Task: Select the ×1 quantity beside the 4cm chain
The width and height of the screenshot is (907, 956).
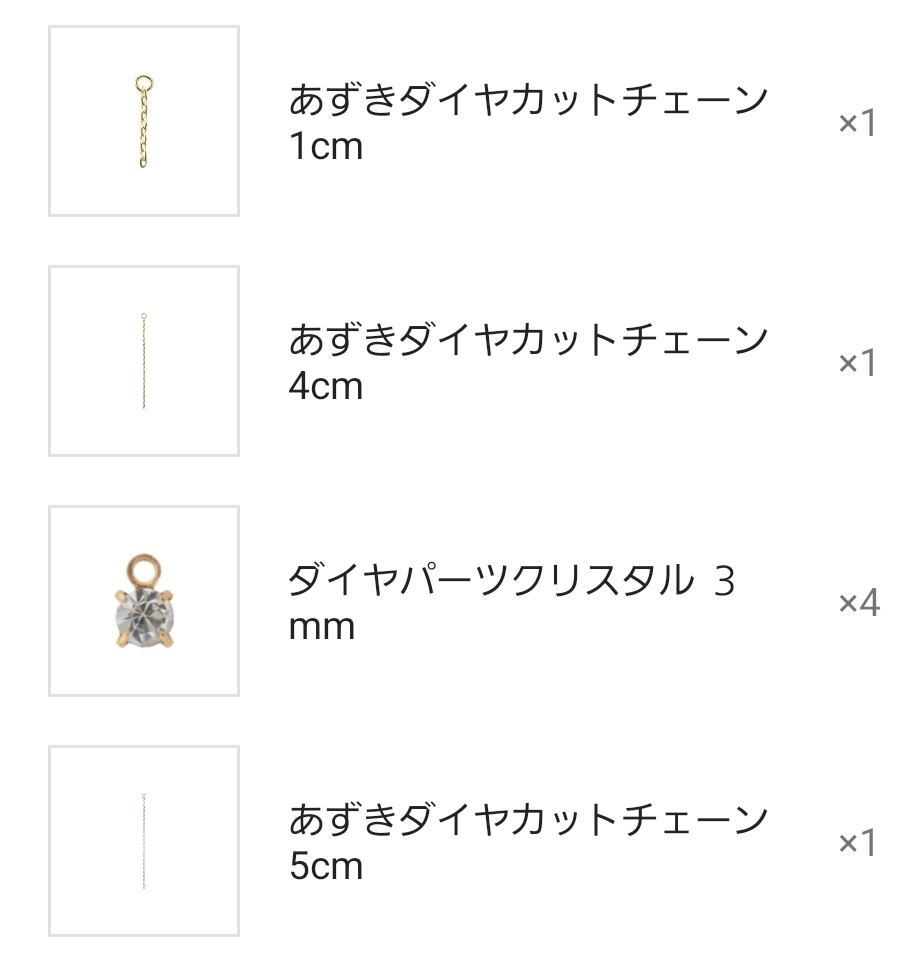Action: pyautogui.click(x=857, y=363)
